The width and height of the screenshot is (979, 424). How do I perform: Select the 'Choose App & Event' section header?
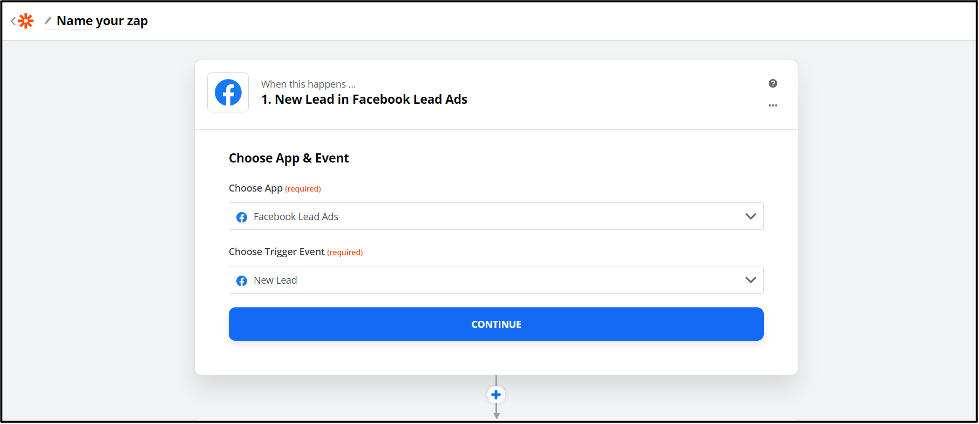coord(289,158)
